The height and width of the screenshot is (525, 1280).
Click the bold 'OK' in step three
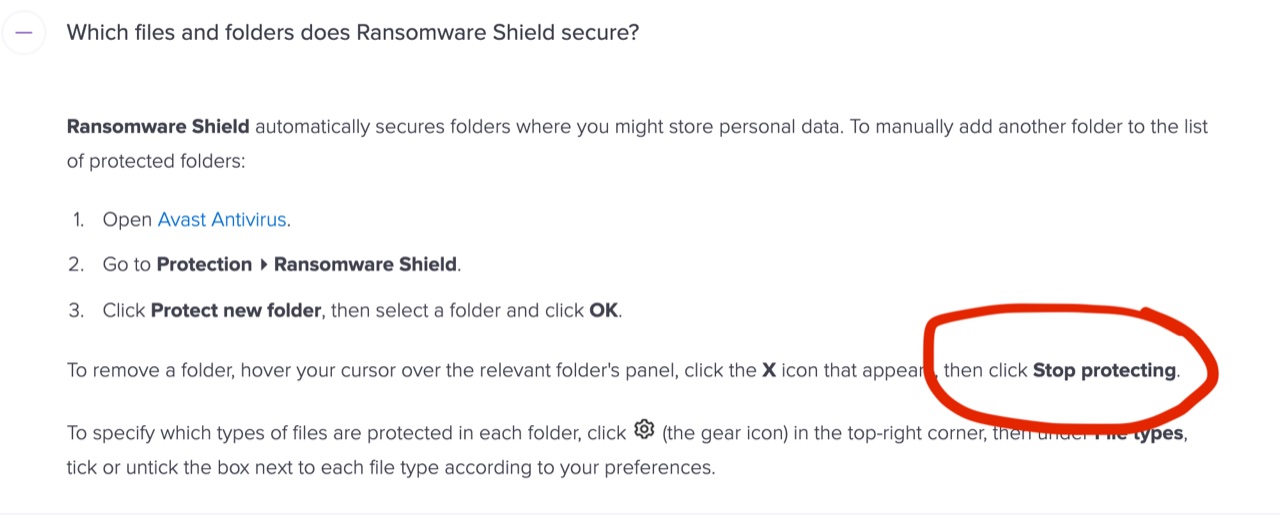603,310
